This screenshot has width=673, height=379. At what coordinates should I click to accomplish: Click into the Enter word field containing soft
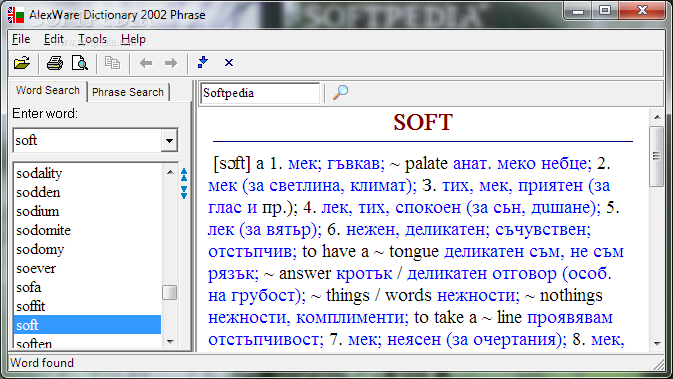(87, 140)
